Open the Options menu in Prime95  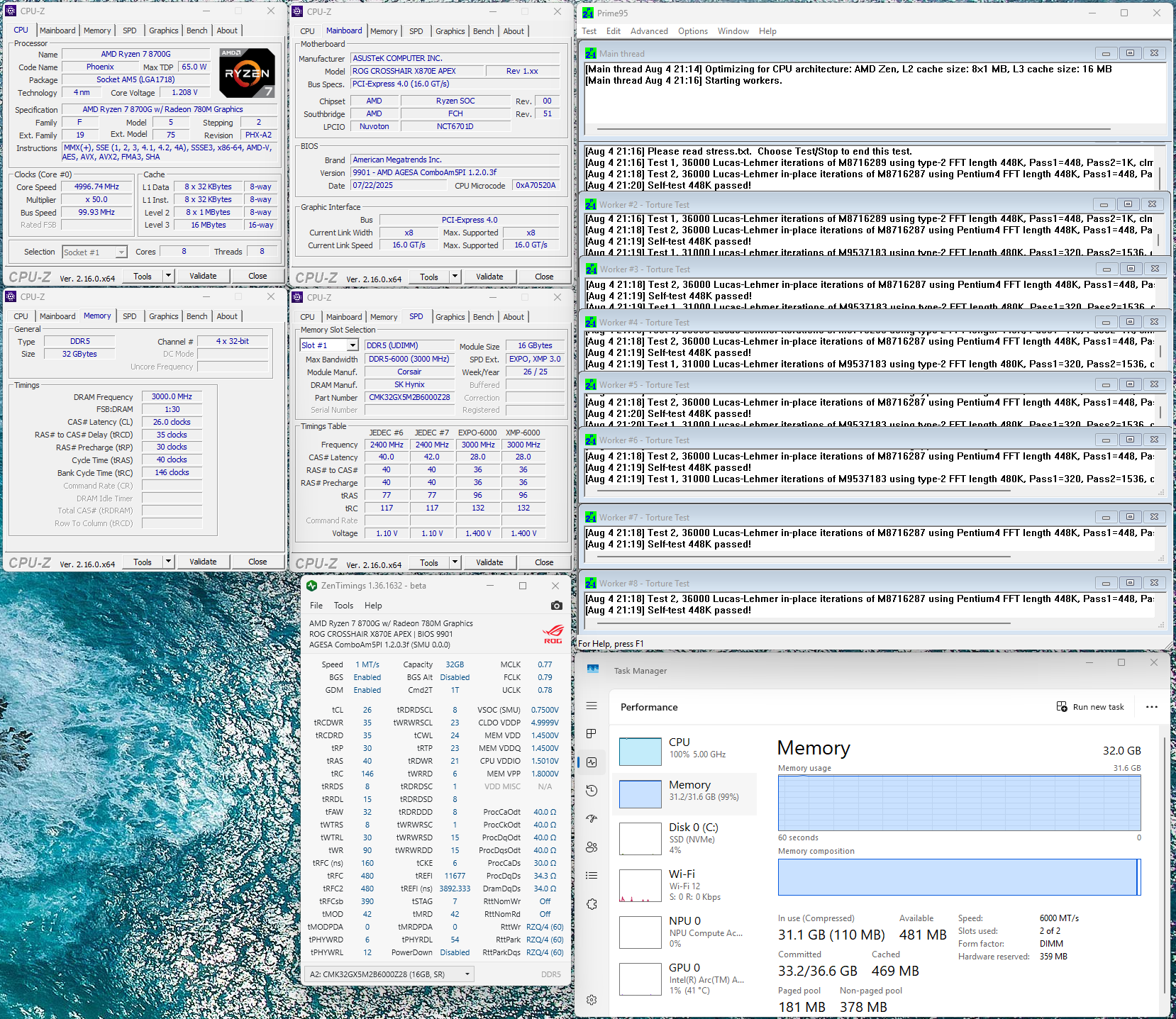[x=693, y=31]
